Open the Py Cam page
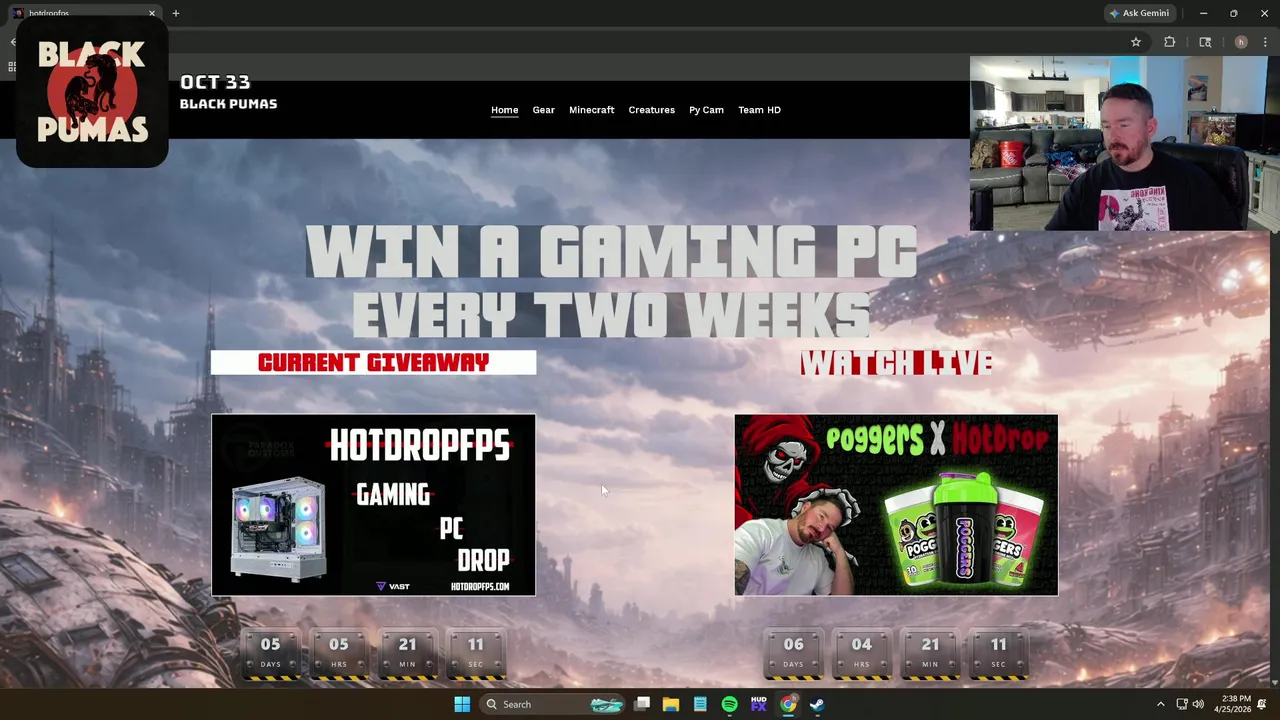 (x=706, y=110)
